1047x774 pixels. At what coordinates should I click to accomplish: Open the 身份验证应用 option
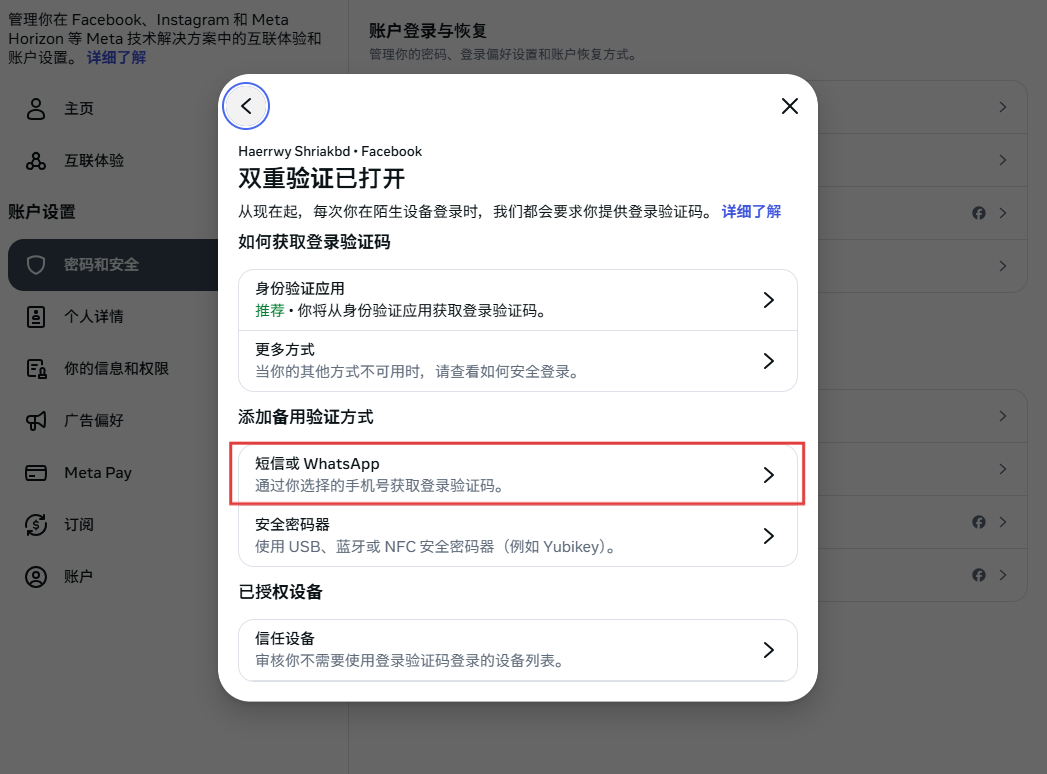pyautogui.click(x=517, y=300)
